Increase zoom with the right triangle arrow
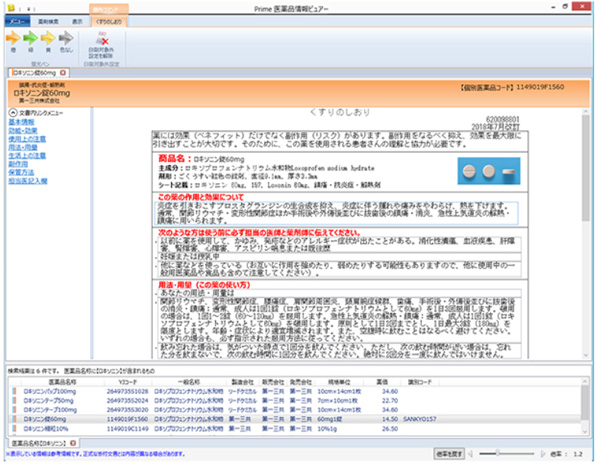 [x=543, y=454]
